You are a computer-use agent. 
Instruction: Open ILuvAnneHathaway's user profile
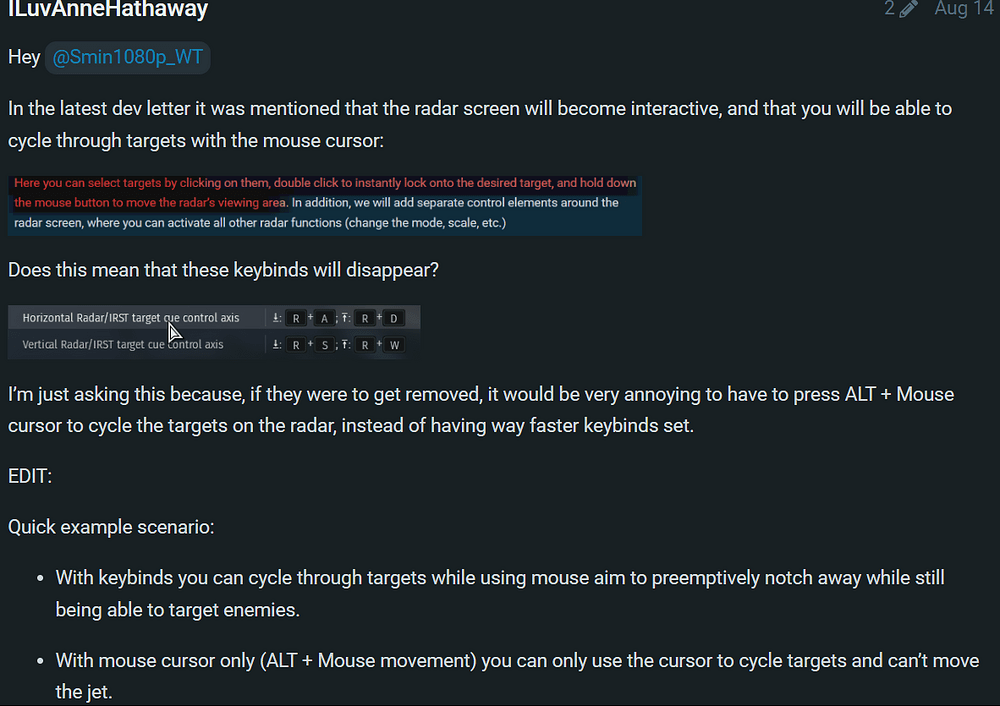108,10
